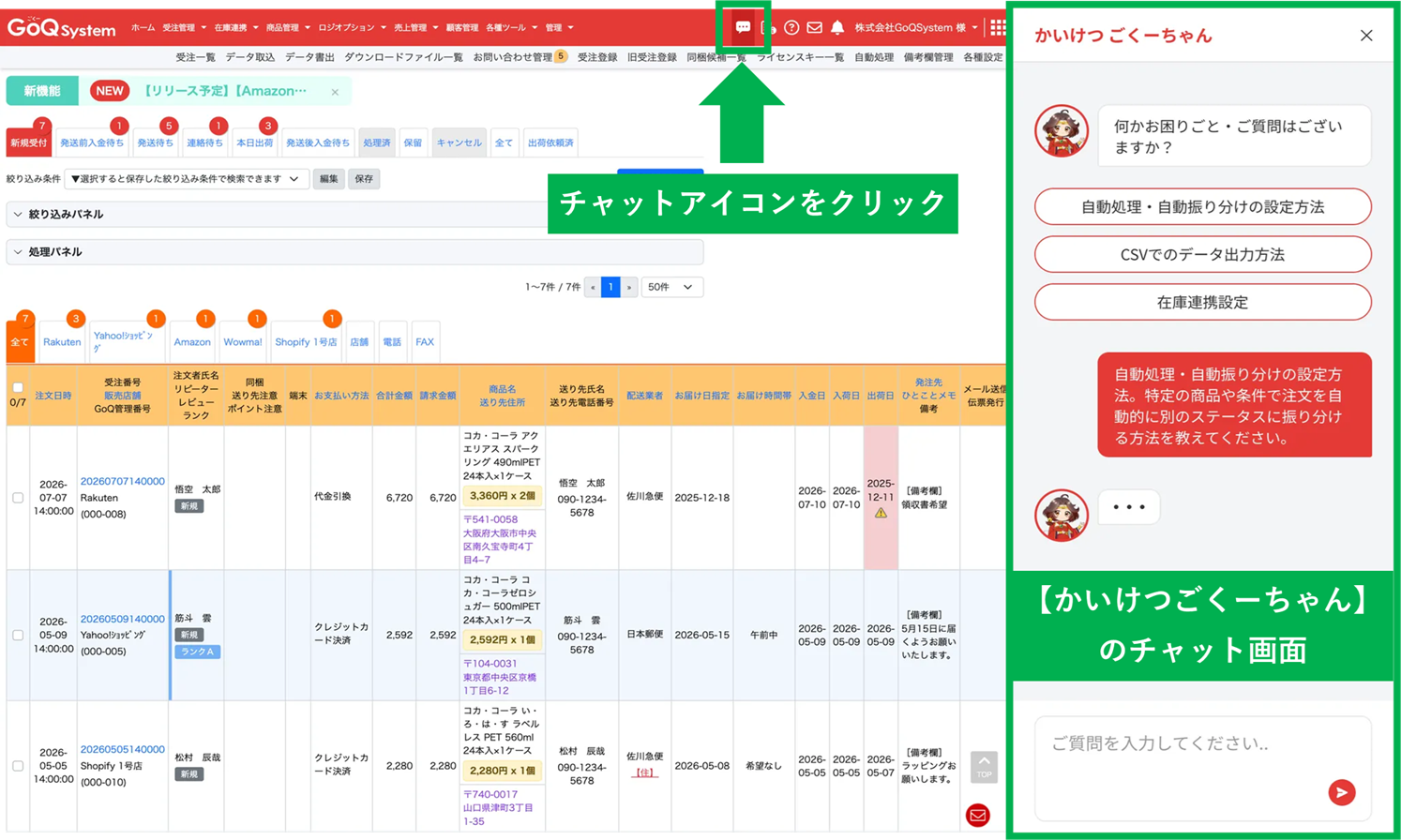This screenshot has height=840, width=1401.
Task: Toggle the select-all orders checkbox in header
Action: 18,387
